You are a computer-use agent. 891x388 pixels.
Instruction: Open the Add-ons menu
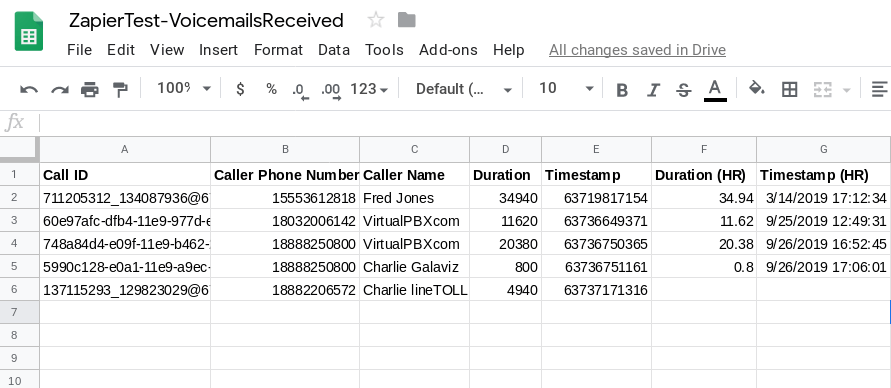pyautogui.click(x=448, y=50)
